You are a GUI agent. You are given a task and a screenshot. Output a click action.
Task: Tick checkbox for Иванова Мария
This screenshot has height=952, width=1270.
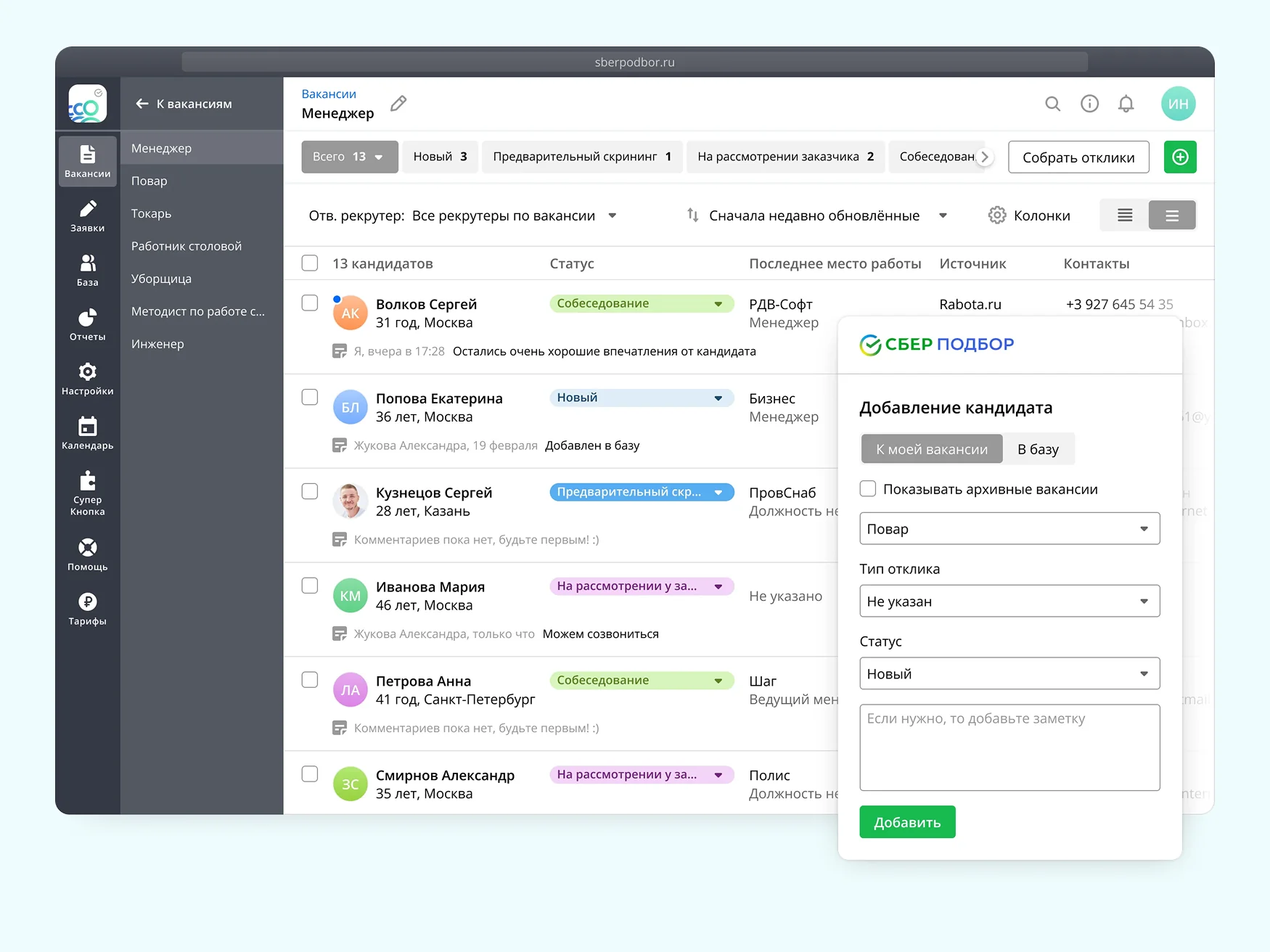310,586
